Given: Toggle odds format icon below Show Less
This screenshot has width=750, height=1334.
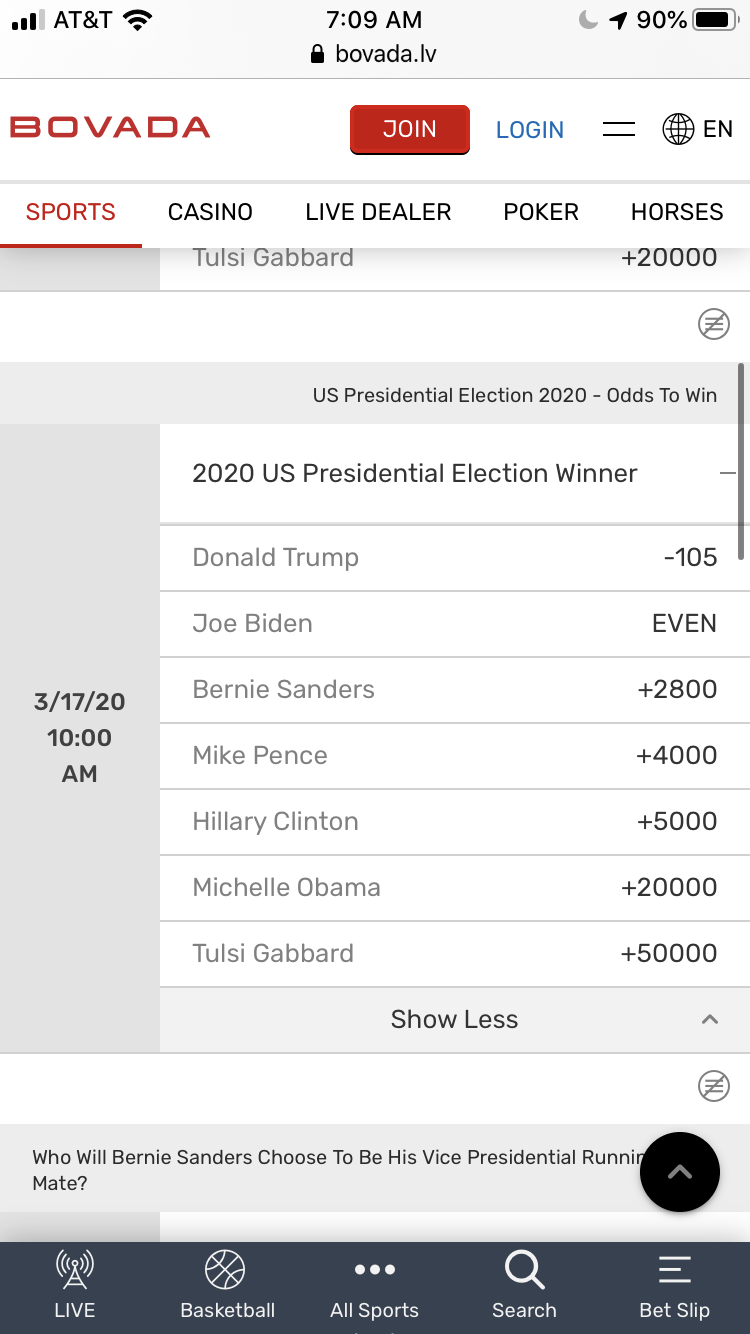Looking at the screenshot, I should tap(713, 1086).
